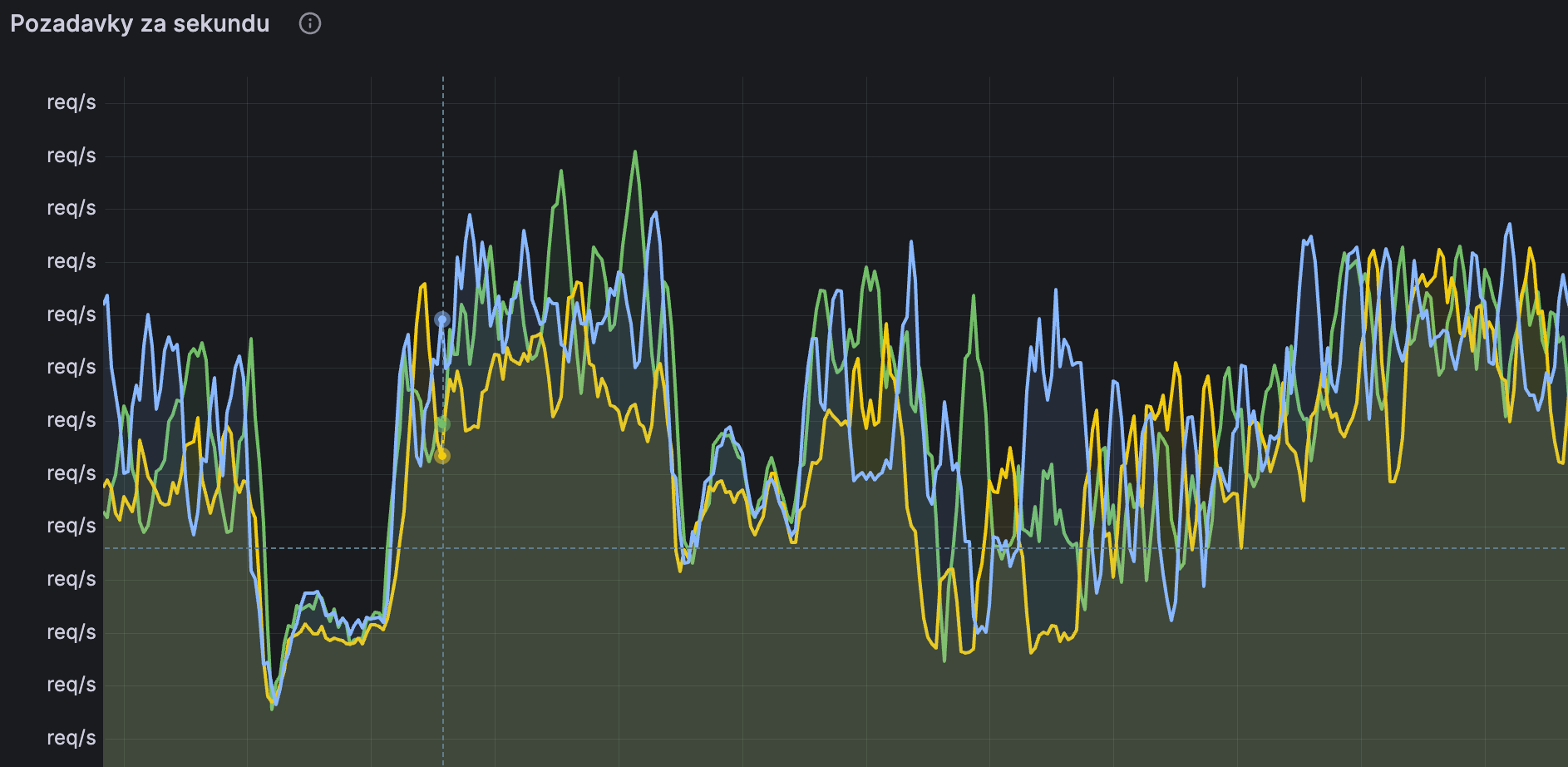Click the blue peak right of the tallest green peak

[656, 213]
